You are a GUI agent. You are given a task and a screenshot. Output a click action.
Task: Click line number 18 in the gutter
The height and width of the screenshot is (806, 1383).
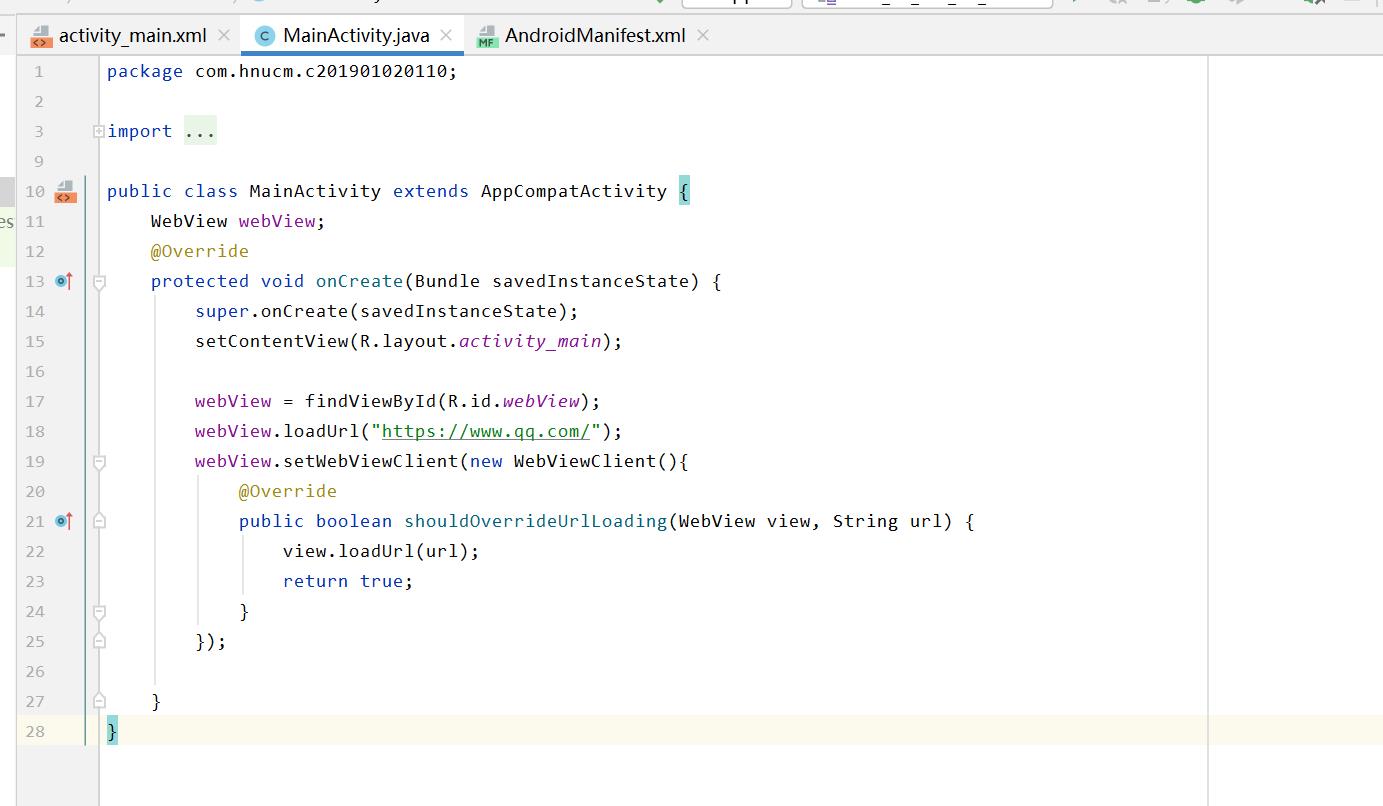35,431
